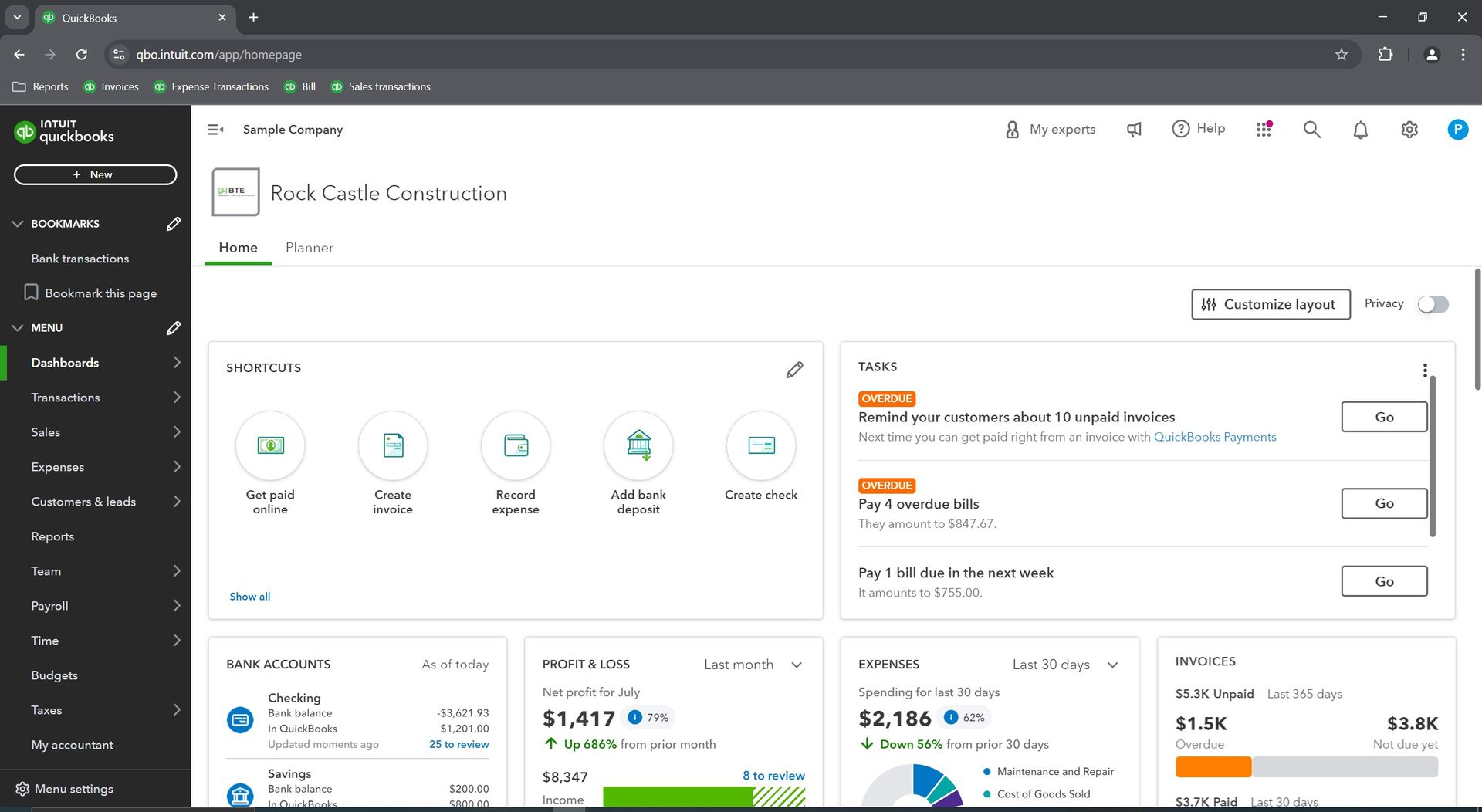Open the Get paid online shortcut

pyautogui.click(x=270, y=445)
